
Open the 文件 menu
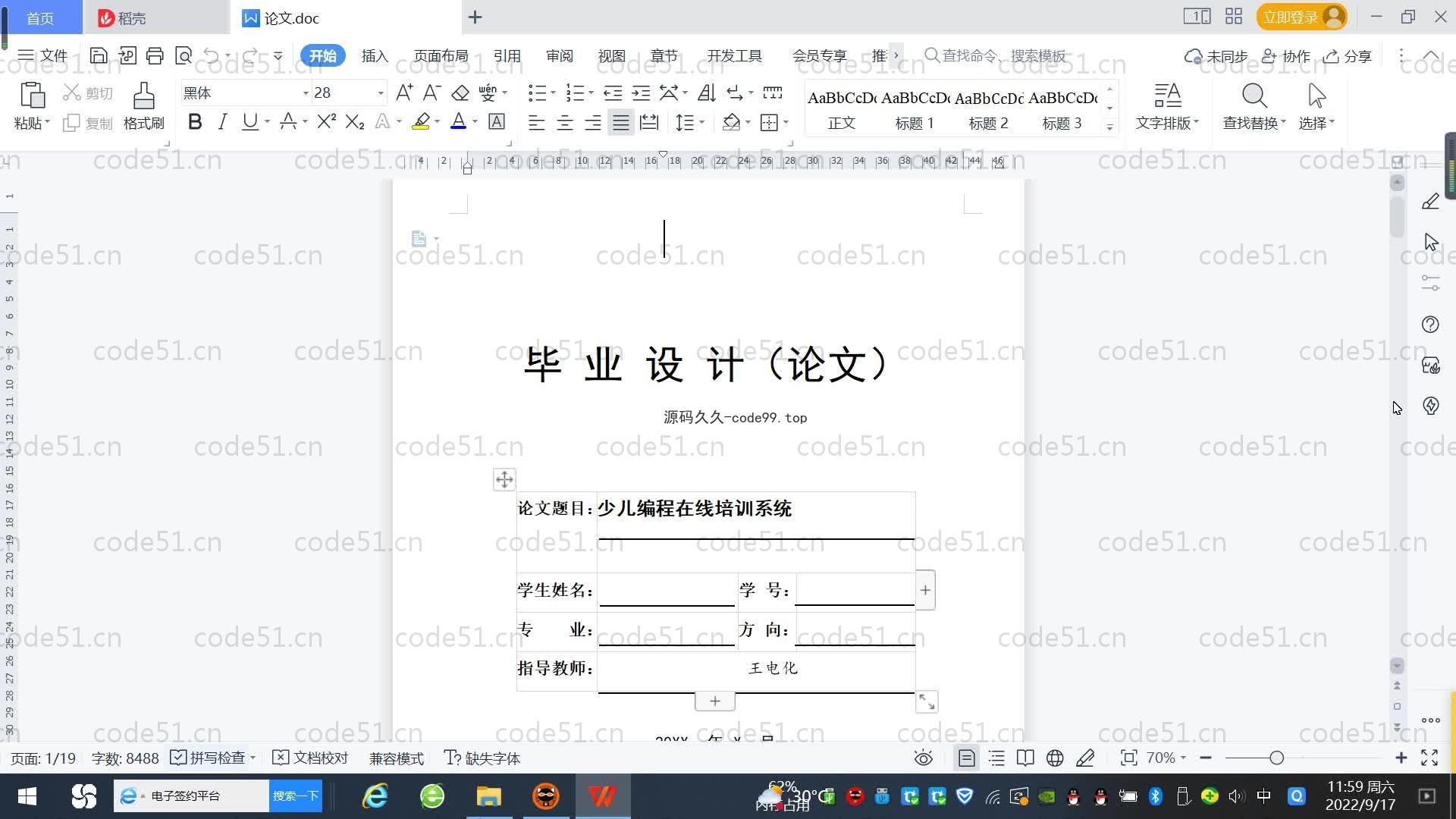pos(43,55)
